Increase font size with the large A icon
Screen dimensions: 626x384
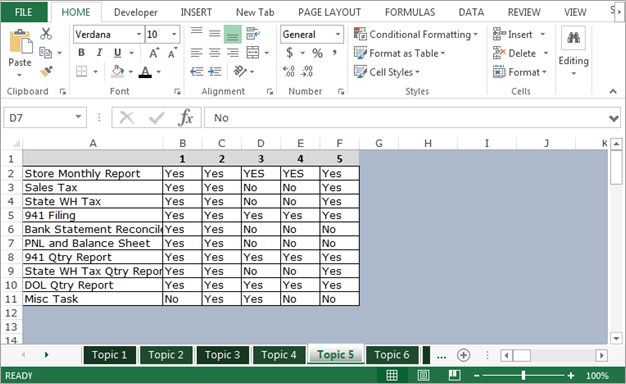point(154,53)
